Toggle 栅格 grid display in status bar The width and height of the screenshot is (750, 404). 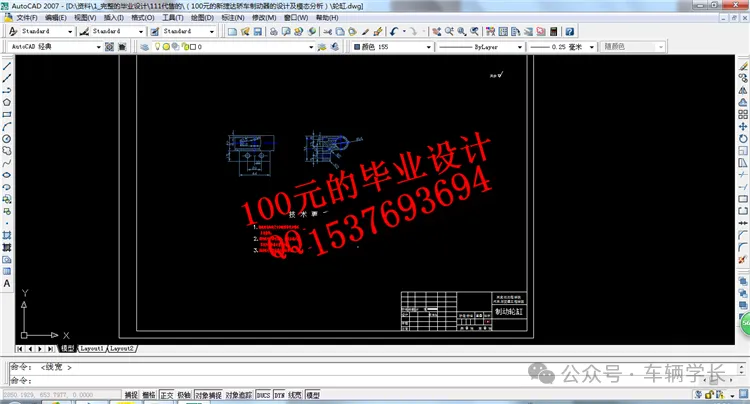point(149,395)
